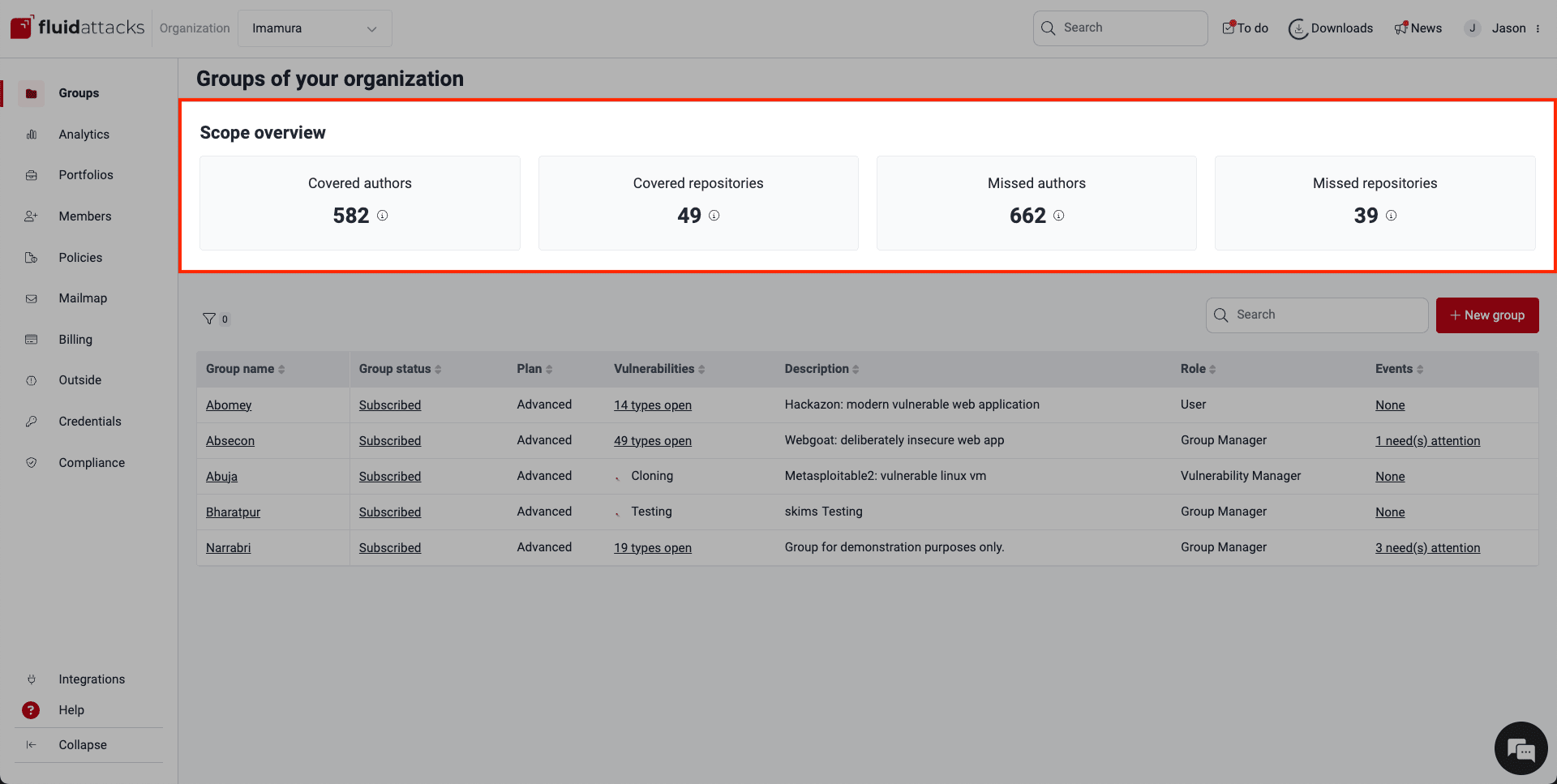Click the groups table Search field

click(x=1317, y=315)
